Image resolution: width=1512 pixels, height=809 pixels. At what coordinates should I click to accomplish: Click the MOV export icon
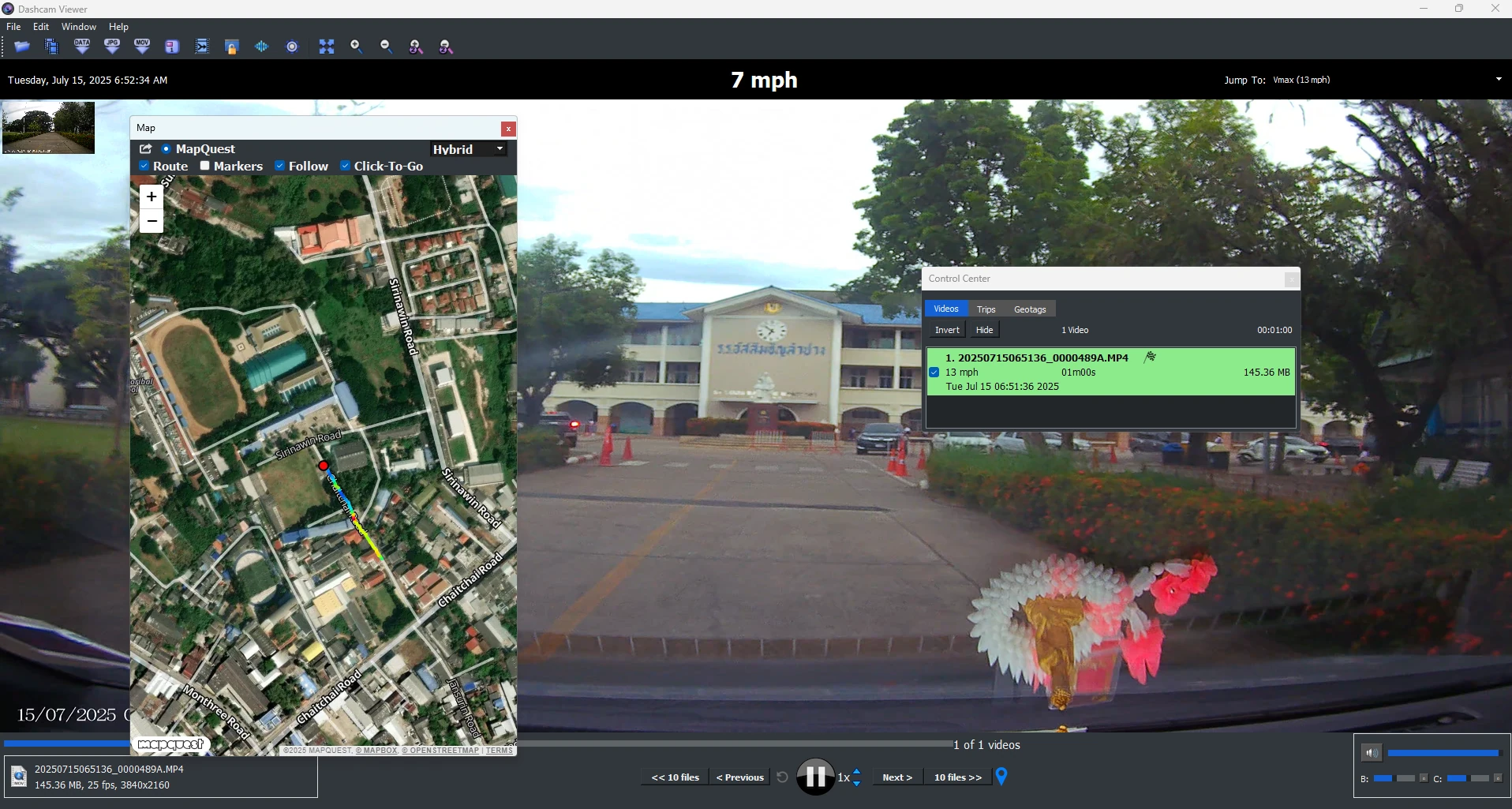(x=142, y=47)
